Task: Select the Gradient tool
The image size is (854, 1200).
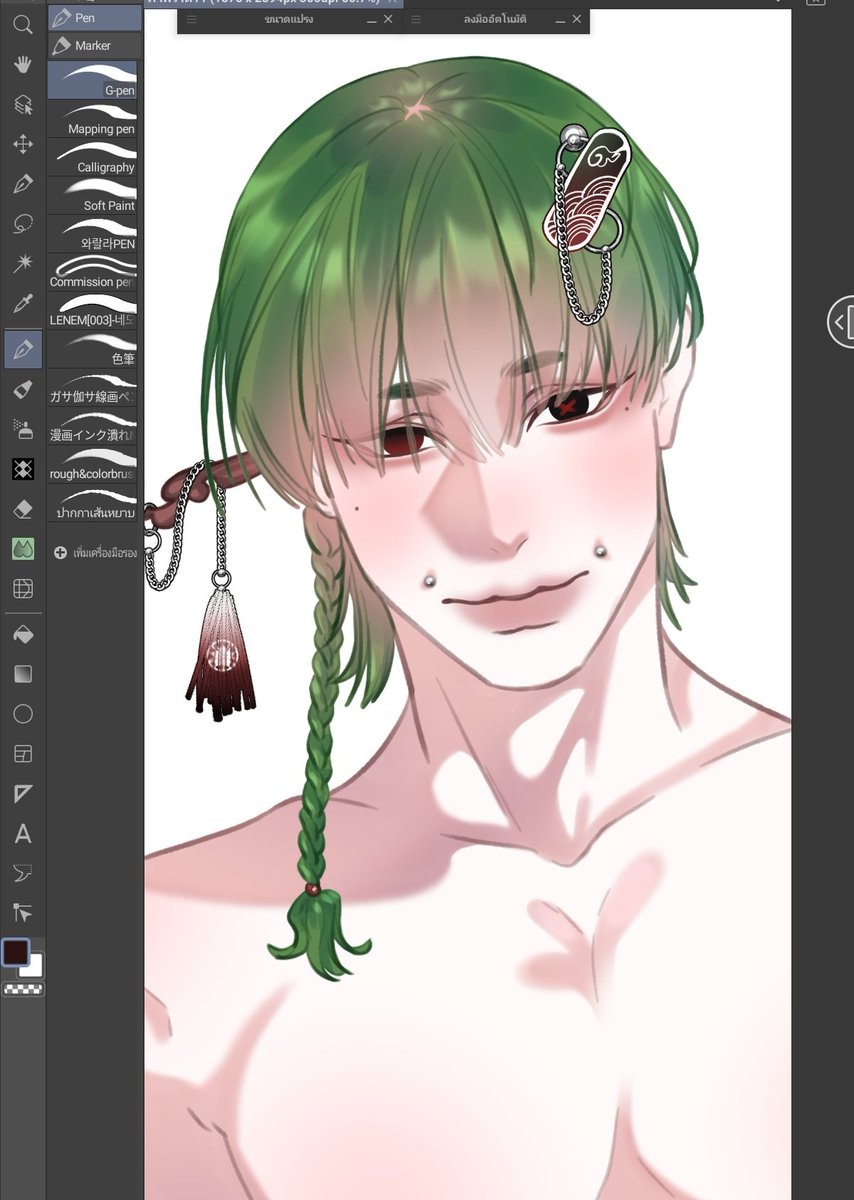Action: tap(22, 674)
